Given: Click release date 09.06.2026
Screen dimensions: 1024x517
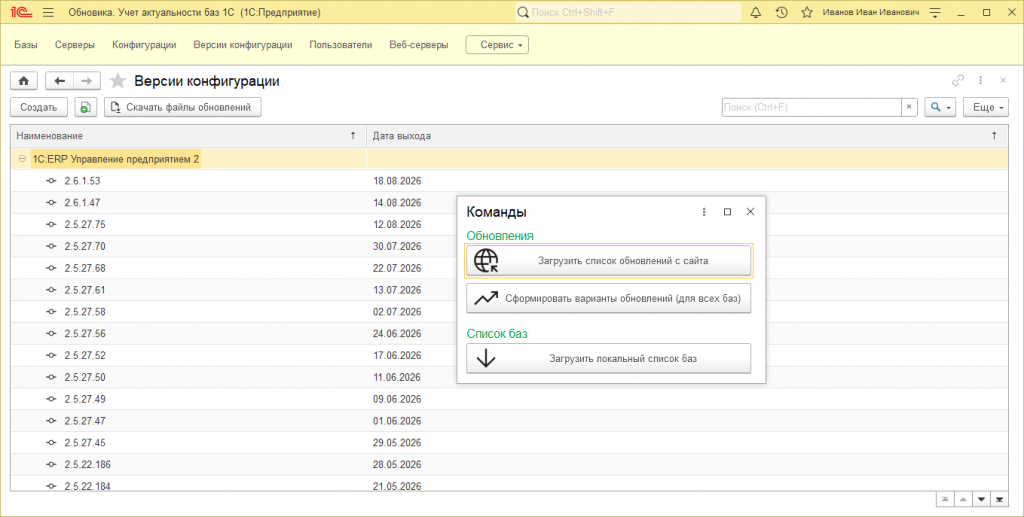Looking at the screenshot, I should pyautogui.click(x=397, y=399).
